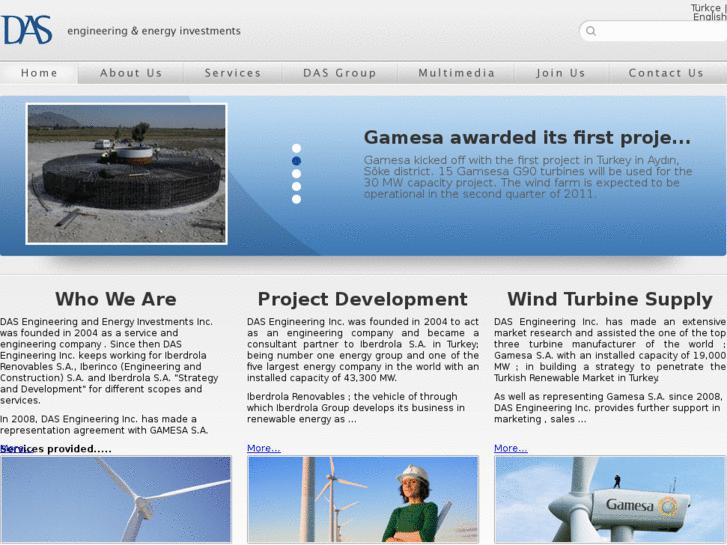Click the 'Who We Are' heading

(116, 299)
